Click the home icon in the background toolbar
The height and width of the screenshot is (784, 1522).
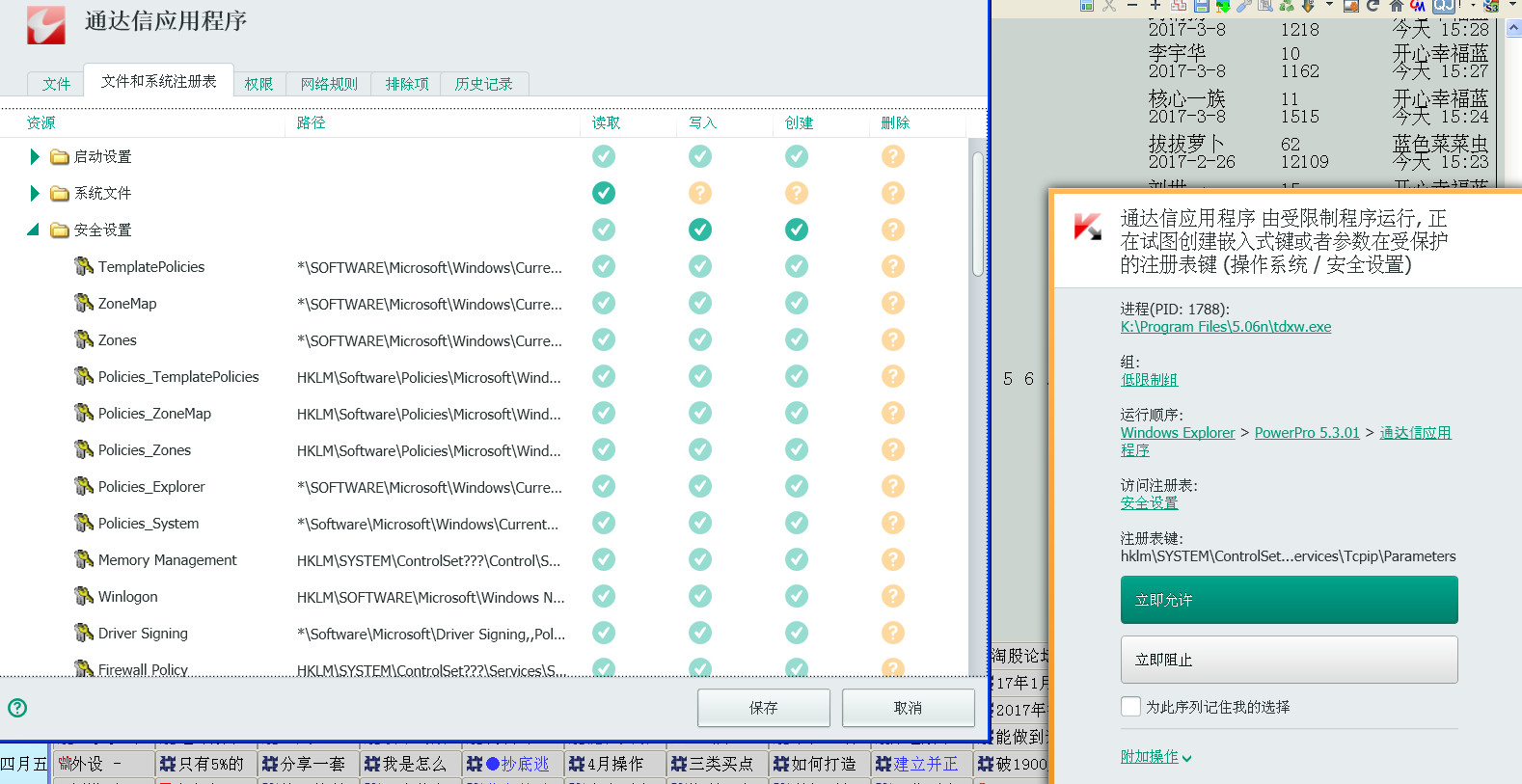(x=1396, y=5)
